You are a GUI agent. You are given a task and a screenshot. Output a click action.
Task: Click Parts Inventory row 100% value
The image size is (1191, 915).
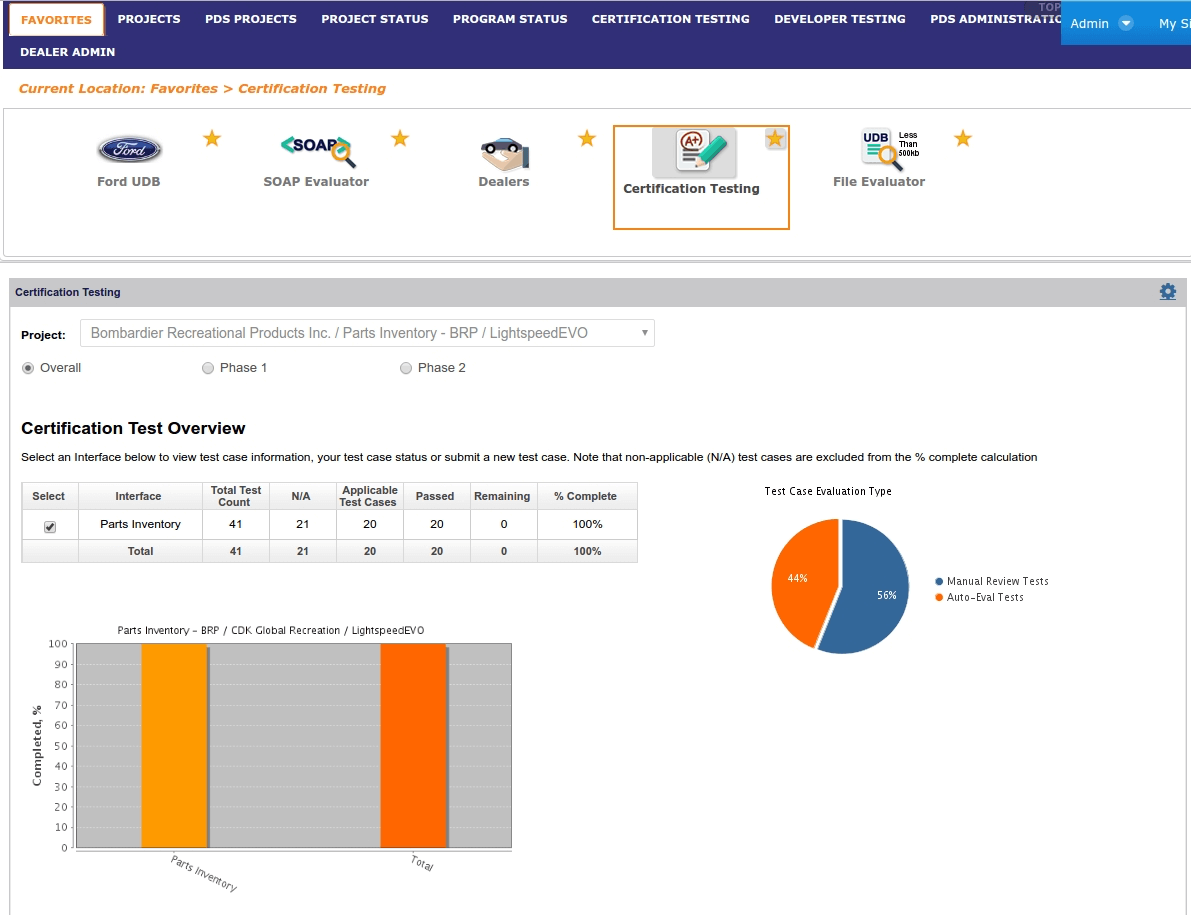click(587, 524)
